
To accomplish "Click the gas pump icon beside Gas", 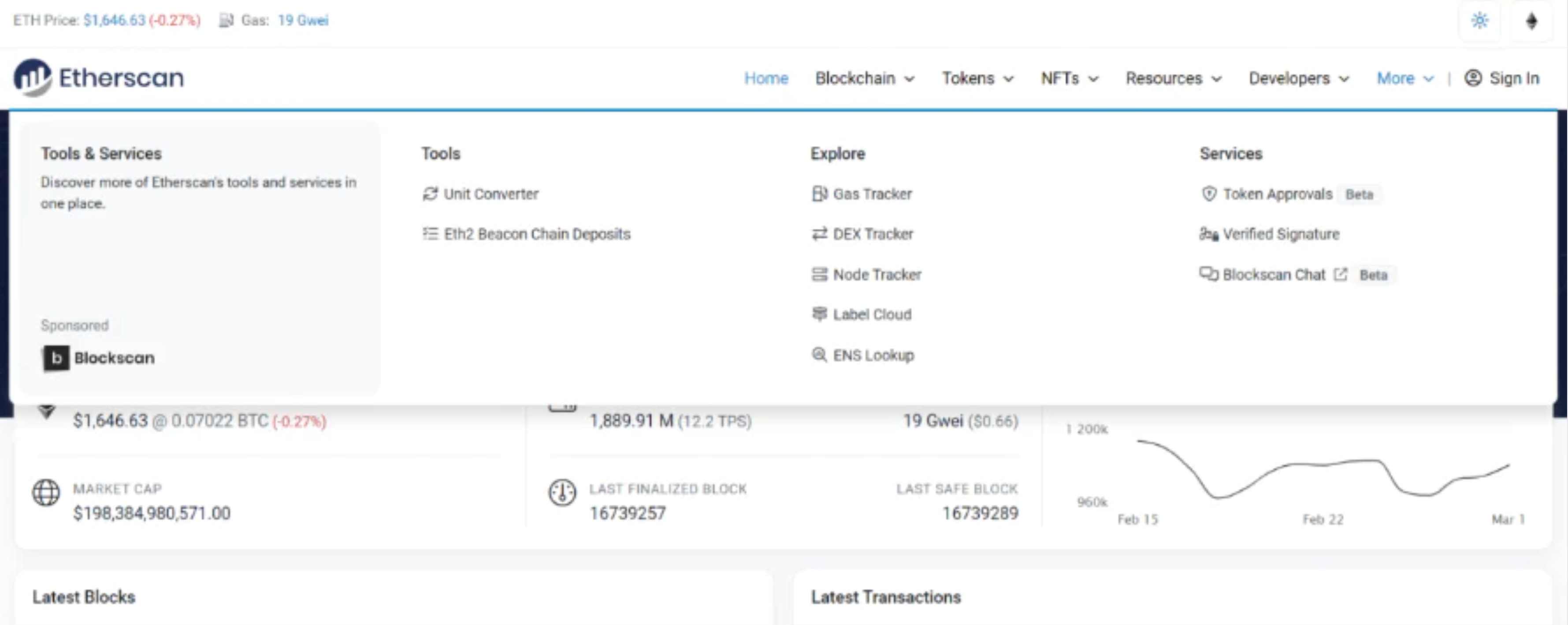I will pyautogui.click(x=227, y=21).
